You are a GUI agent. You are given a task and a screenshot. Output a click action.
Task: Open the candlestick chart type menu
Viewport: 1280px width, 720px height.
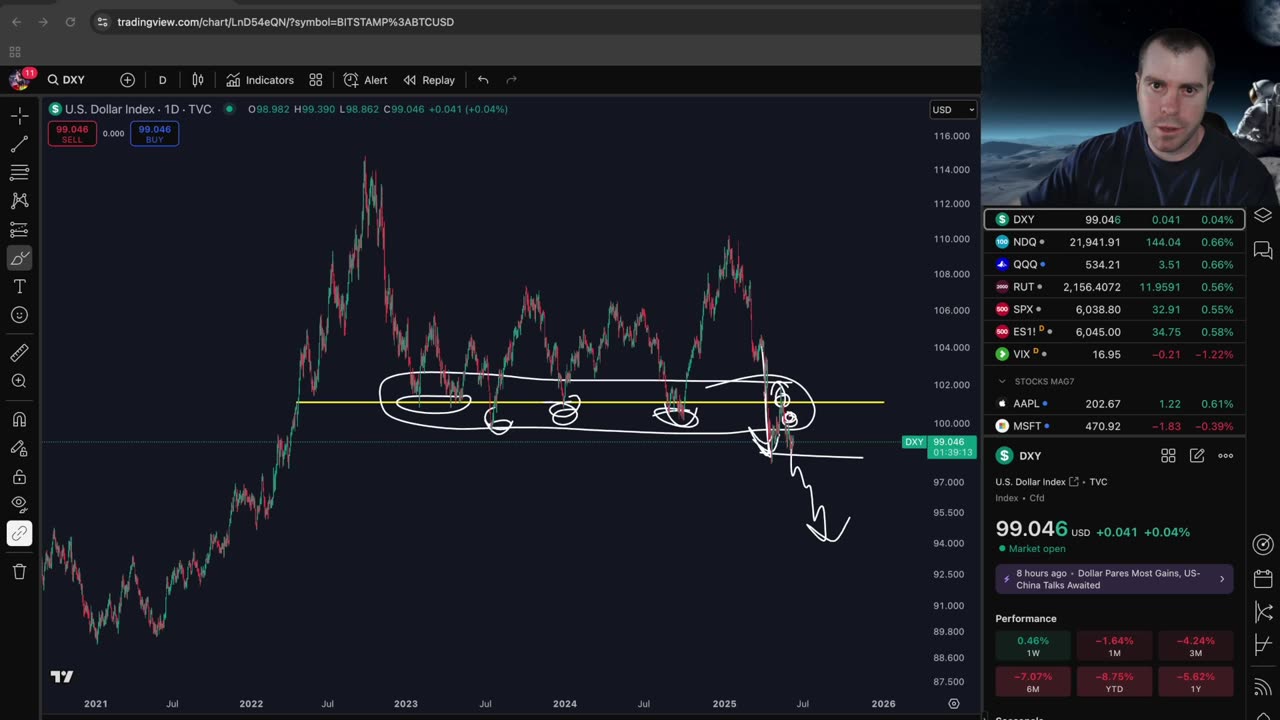click(x=198, y=80)
